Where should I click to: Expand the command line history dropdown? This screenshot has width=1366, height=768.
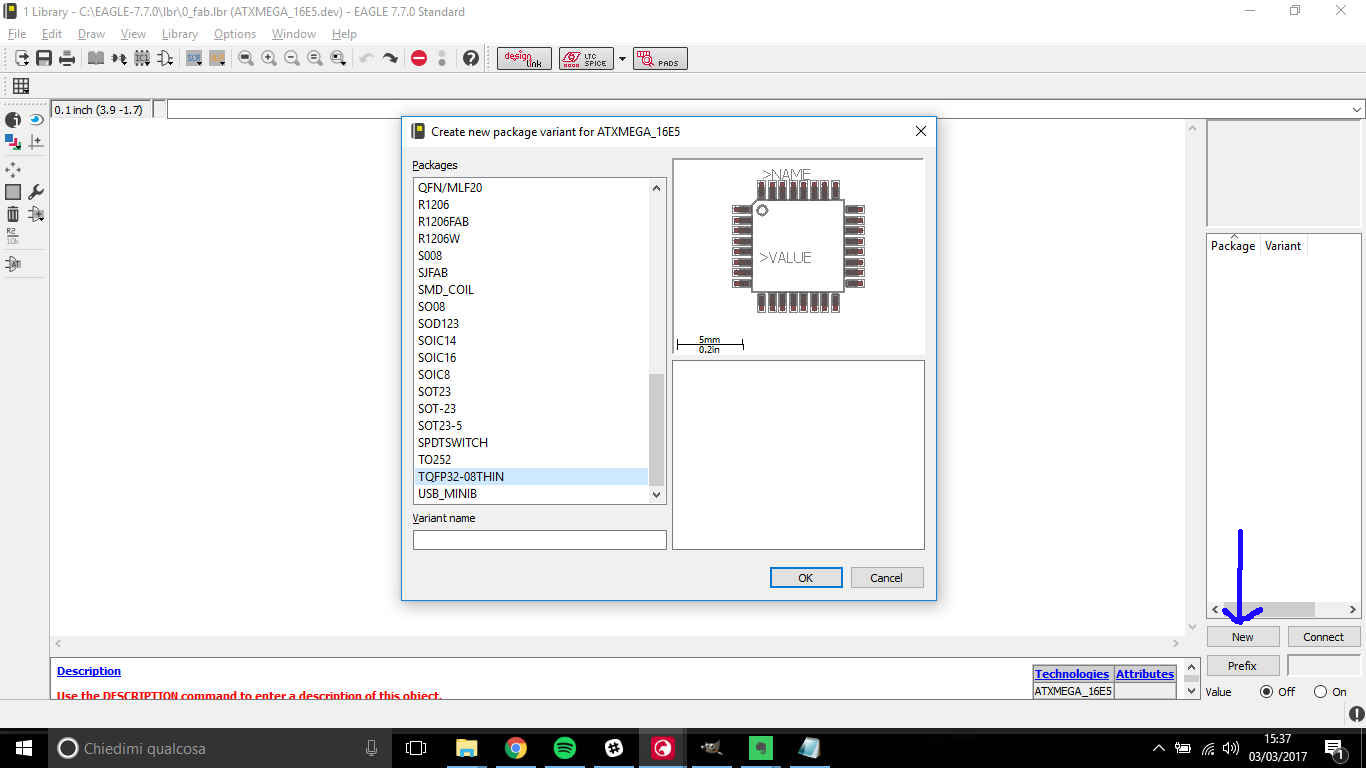(x=1357, y=109)
